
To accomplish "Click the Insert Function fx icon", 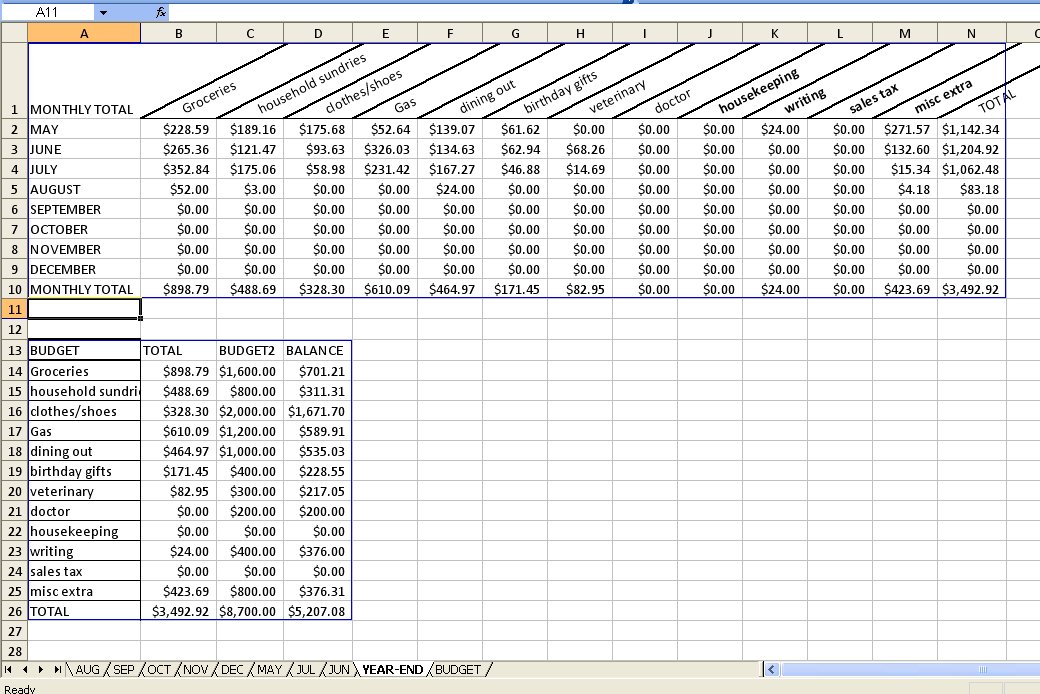I will [161, 13].
